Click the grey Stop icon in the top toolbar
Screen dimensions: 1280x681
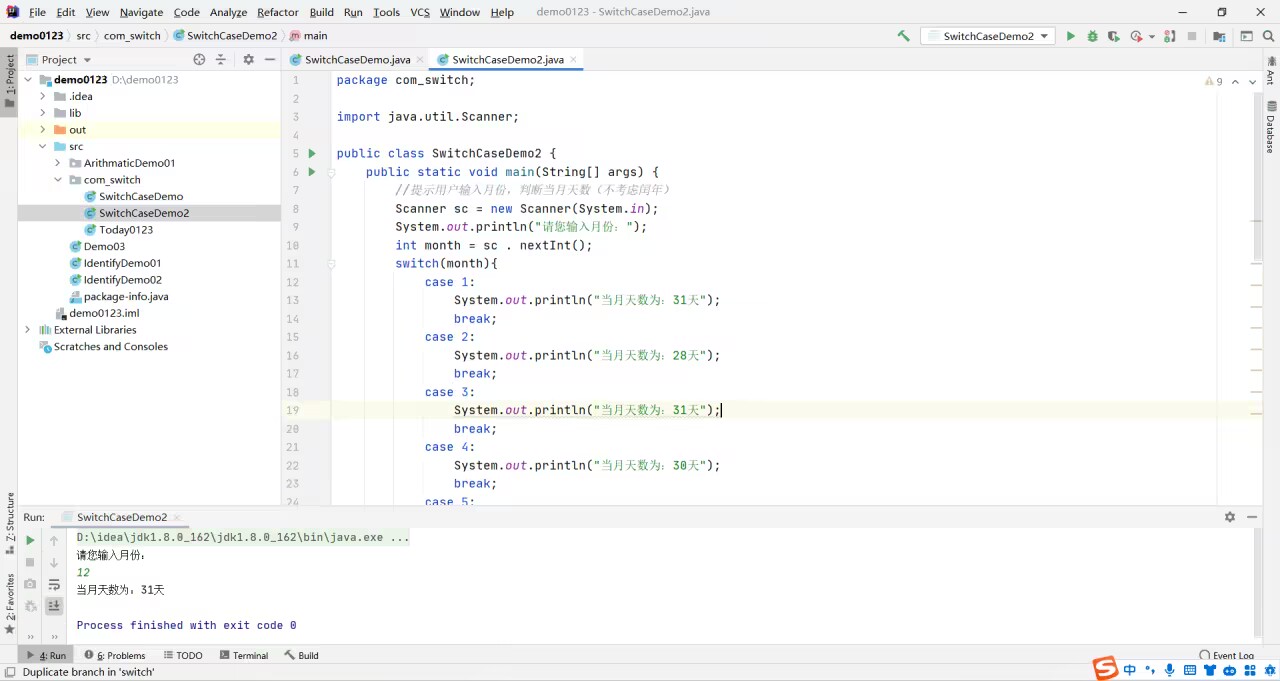[1192, 36]
